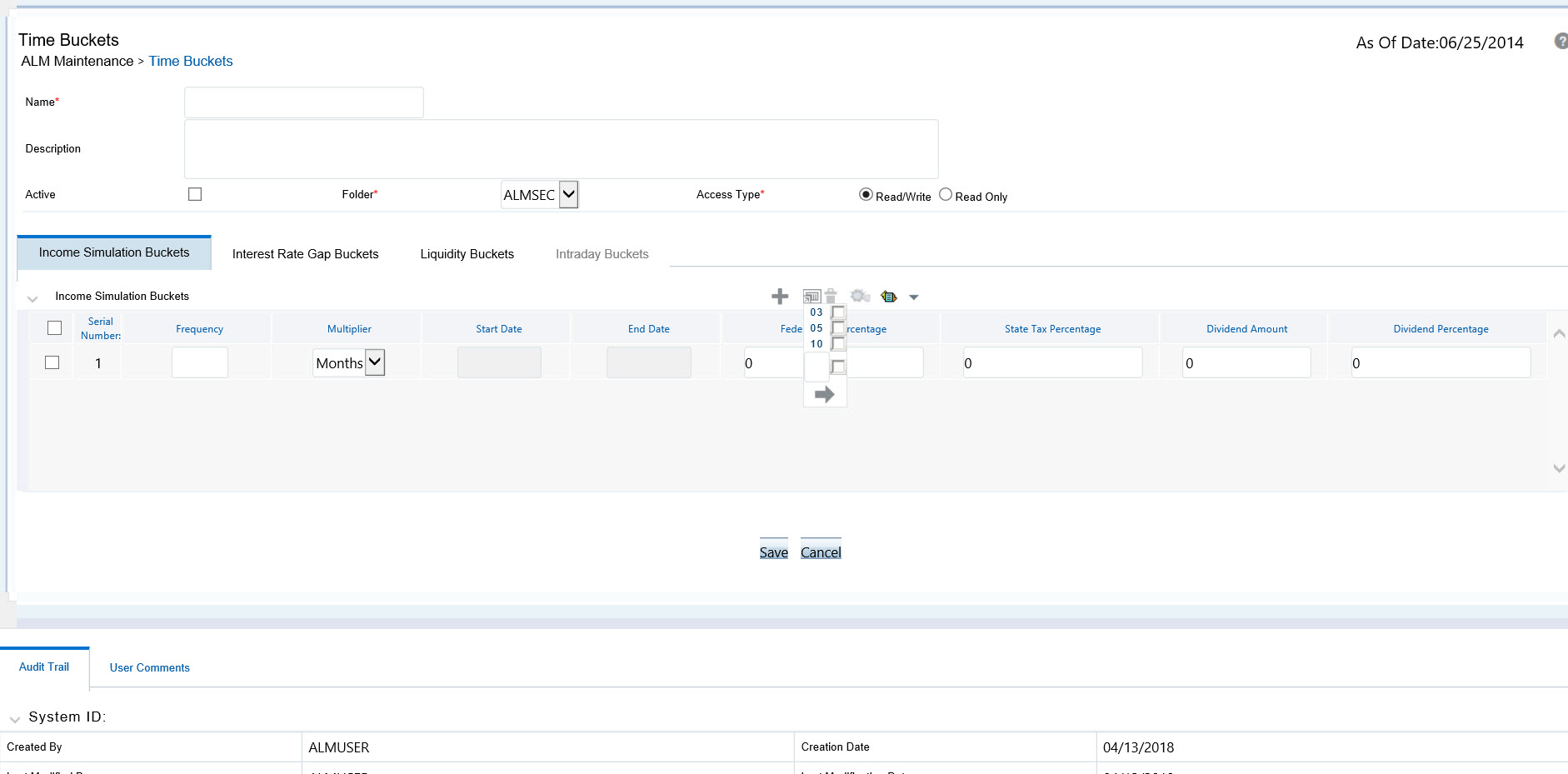This screenshot has width=1568, height=774.
Task: Switch to the Liquidity Buckets tab
Action: point(467,253)
